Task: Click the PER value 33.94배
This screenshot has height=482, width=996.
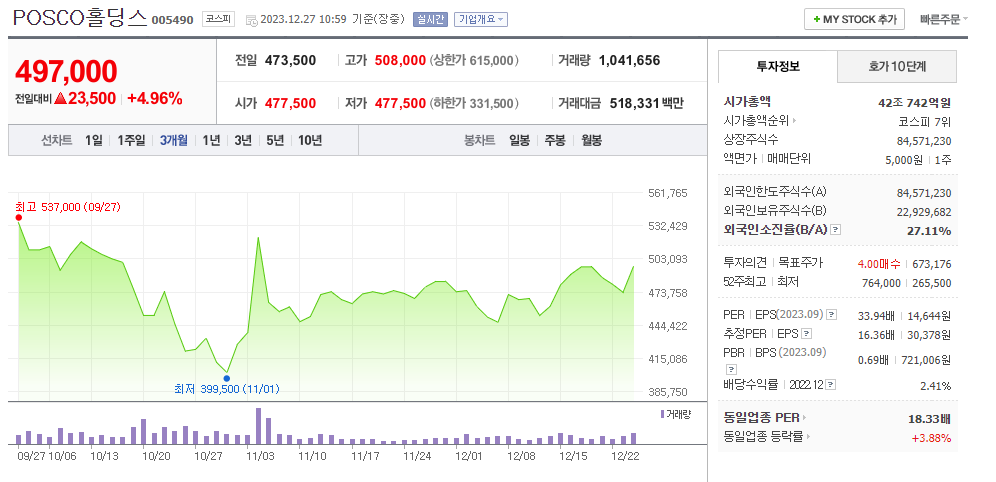Action: point(877,315)
